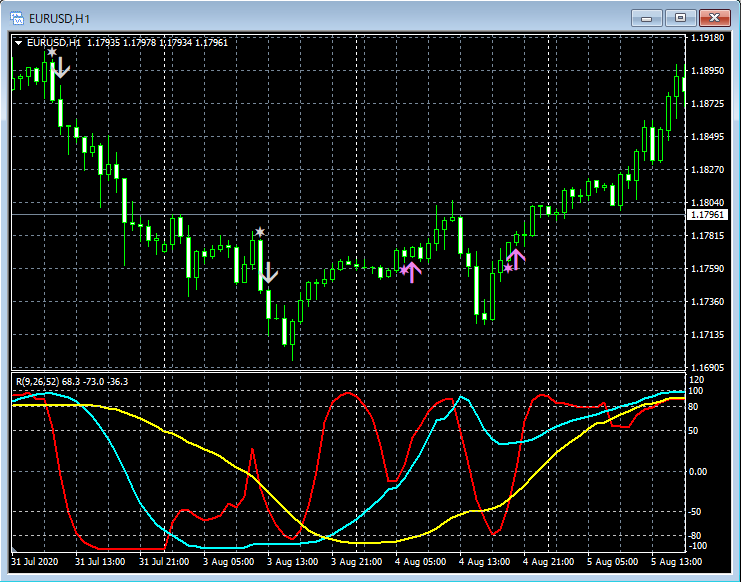Viewport: 741px width, 582px height.
Task: Click the chart icon in the title bar
Action: 16,18
